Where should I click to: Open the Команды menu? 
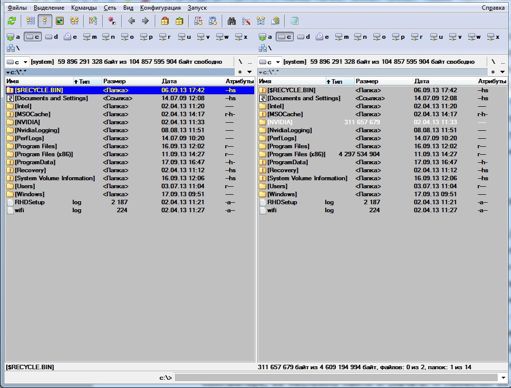[84, 7]
